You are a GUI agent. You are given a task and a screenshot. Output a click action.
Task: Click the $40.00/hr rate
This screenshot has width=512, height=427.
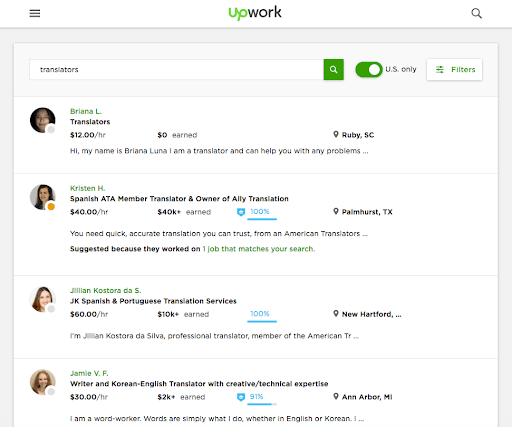[x=89, y=212]
